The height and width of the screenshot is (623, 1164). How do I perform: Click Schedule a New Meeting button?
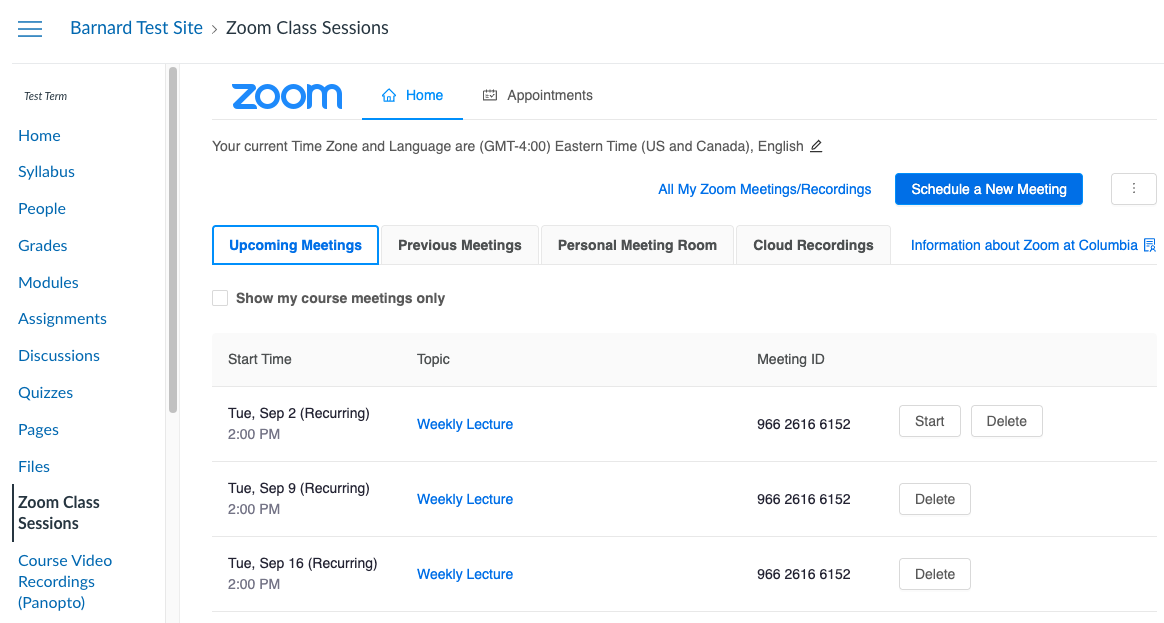[x=989, y=189]
